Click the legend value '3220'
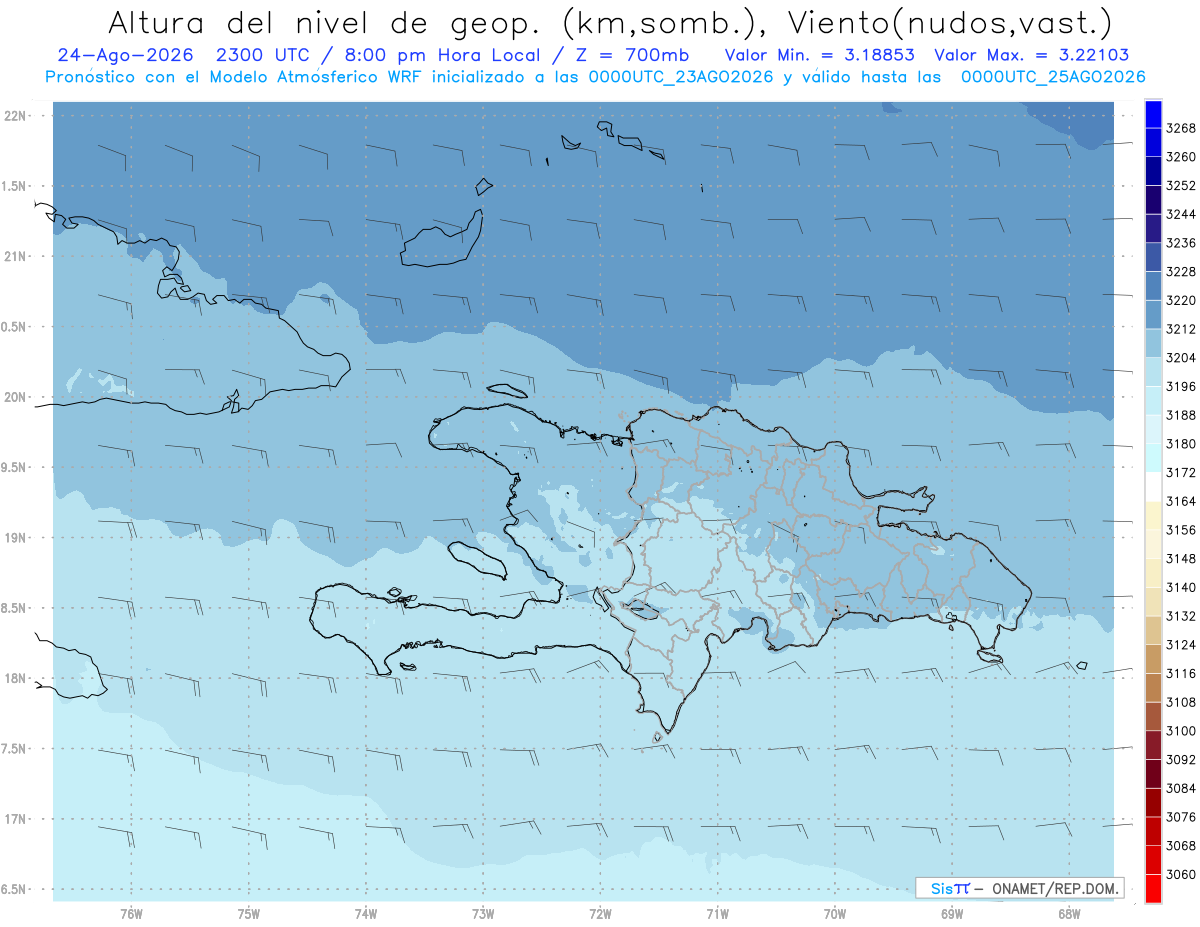 (1181, 300)
